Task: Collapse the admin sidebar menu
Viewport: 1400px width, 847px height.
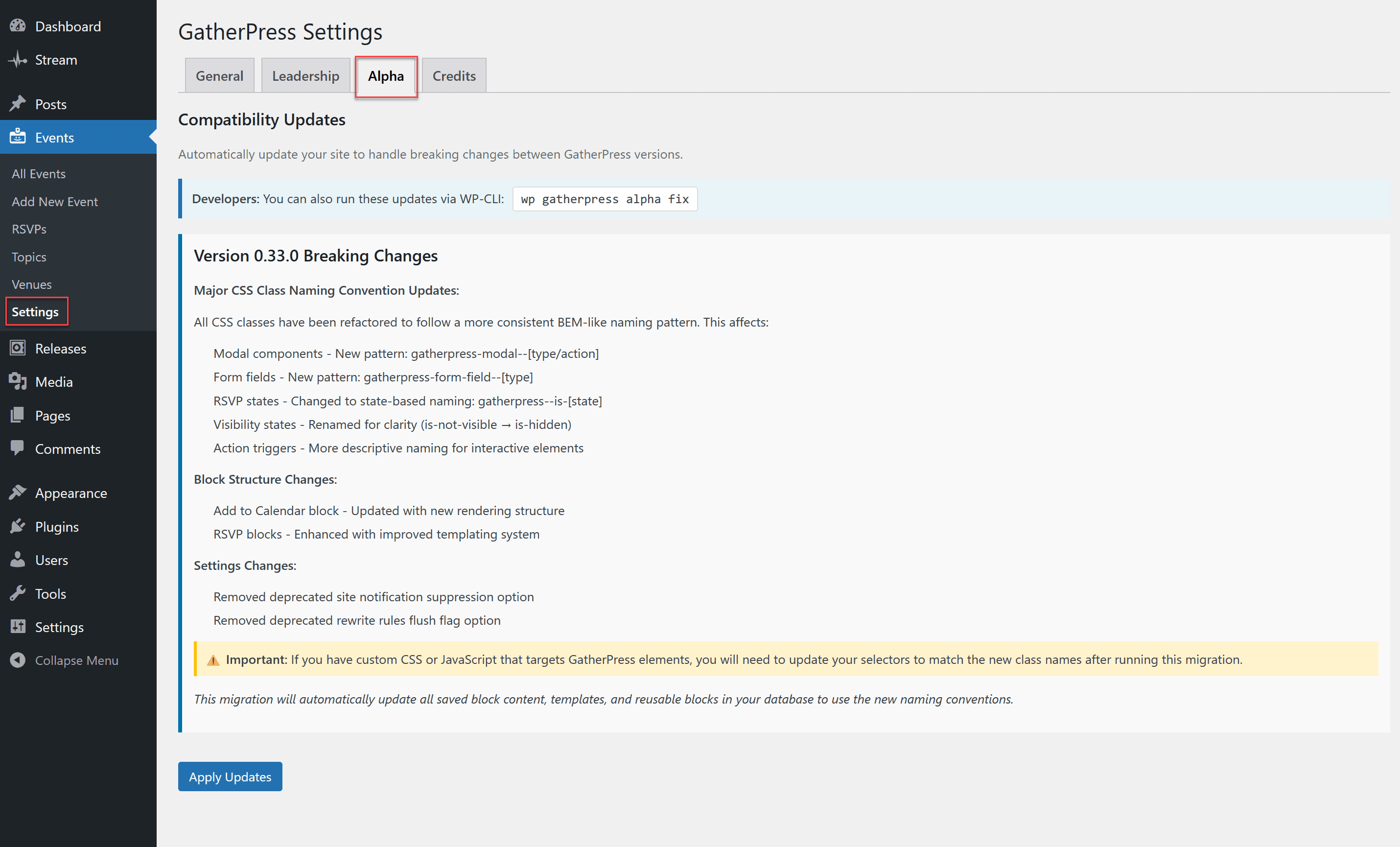Action: pyautogui.click(x=78, y=659)
